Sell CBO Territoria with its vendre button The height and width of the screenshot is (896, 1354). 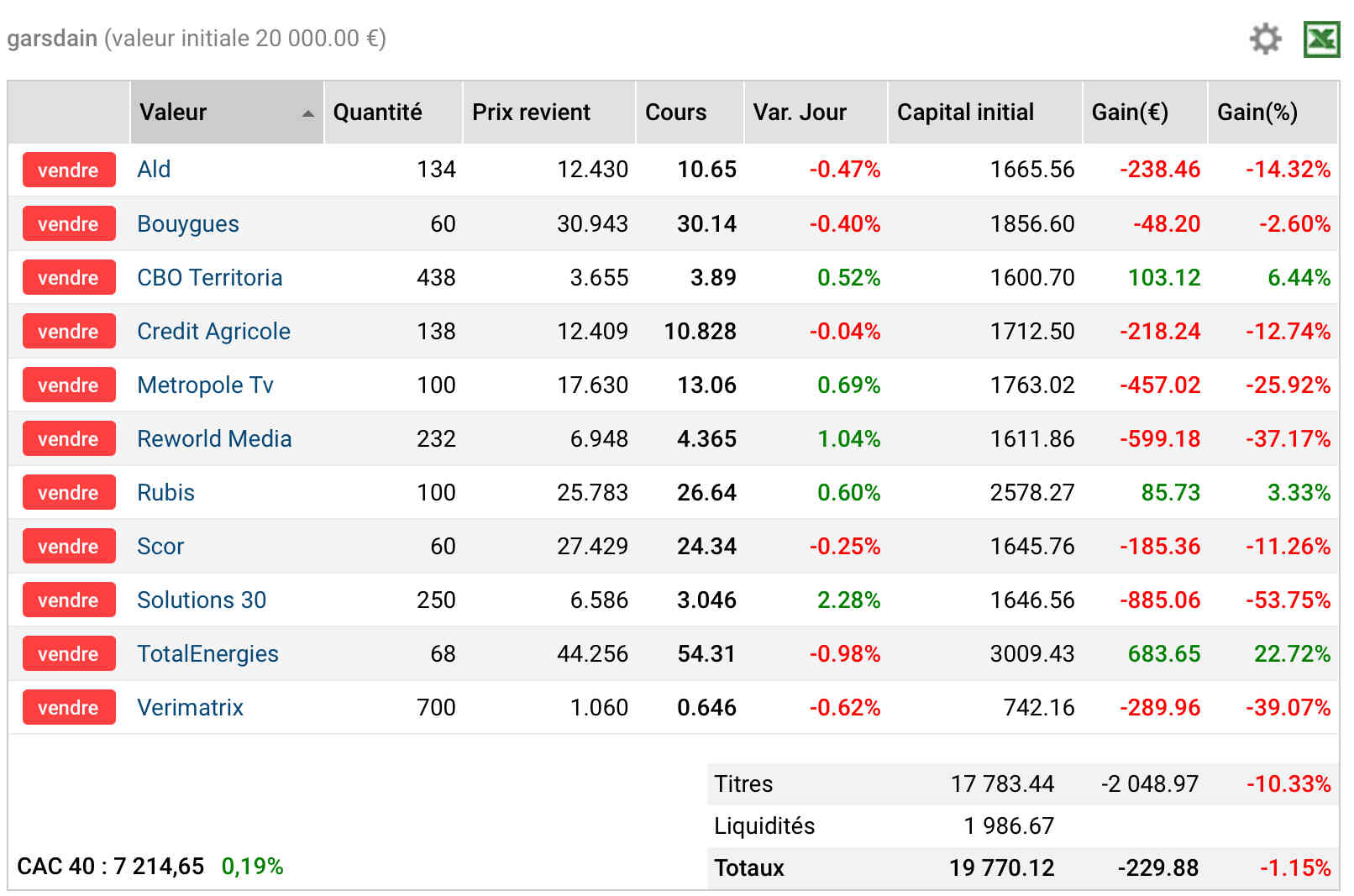click(69, 277)
